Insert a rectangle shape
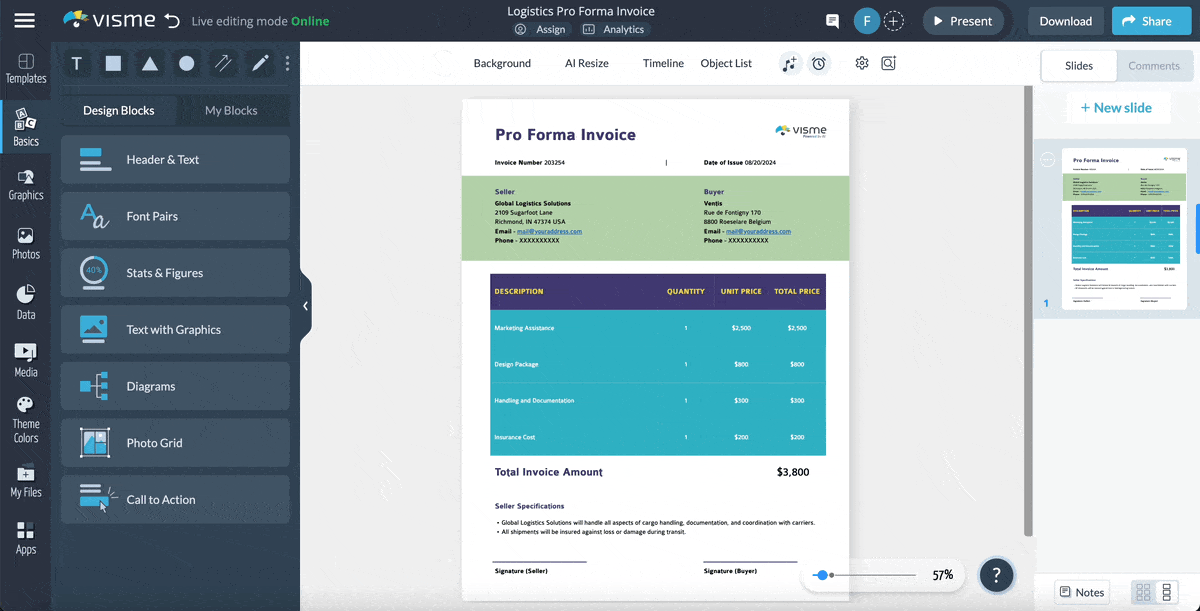 click(112, 63)
